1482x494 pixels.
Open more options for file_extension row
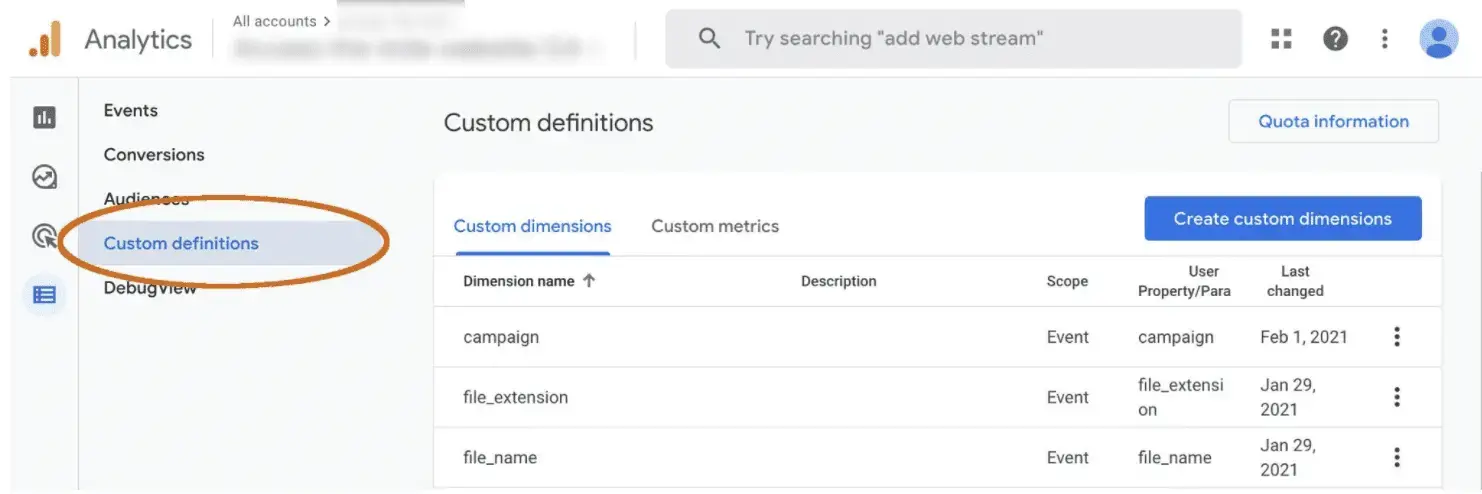tap(1397, 397)
